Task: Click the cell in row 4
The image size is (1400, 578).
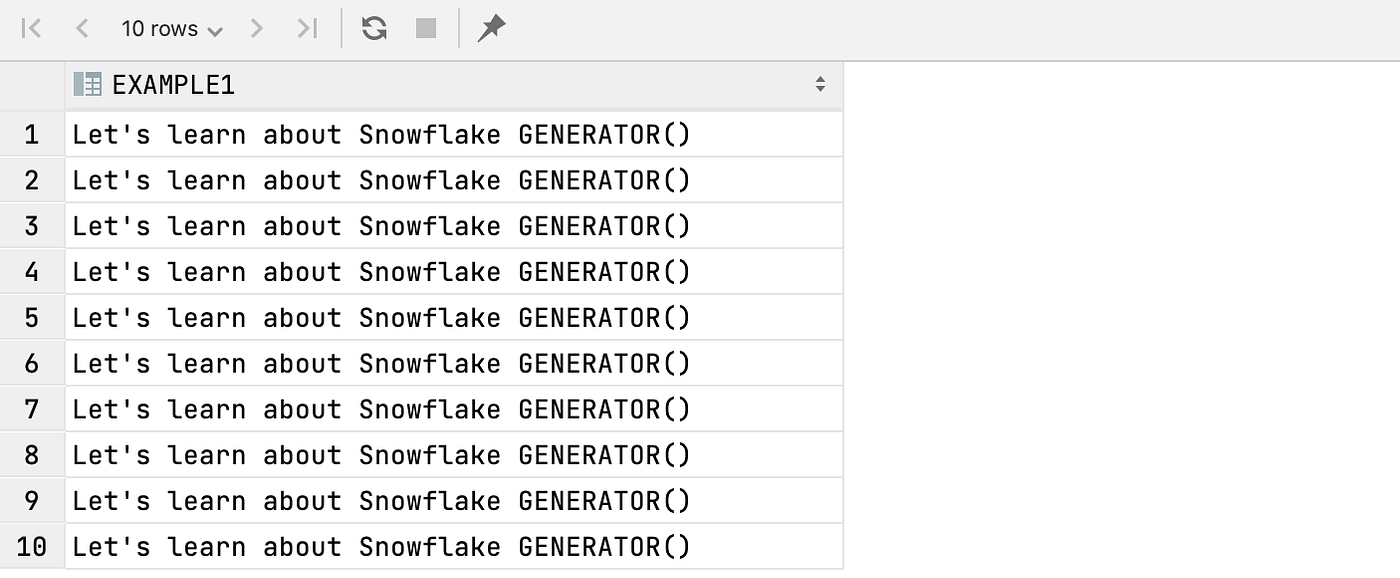Action: point(454,272)
